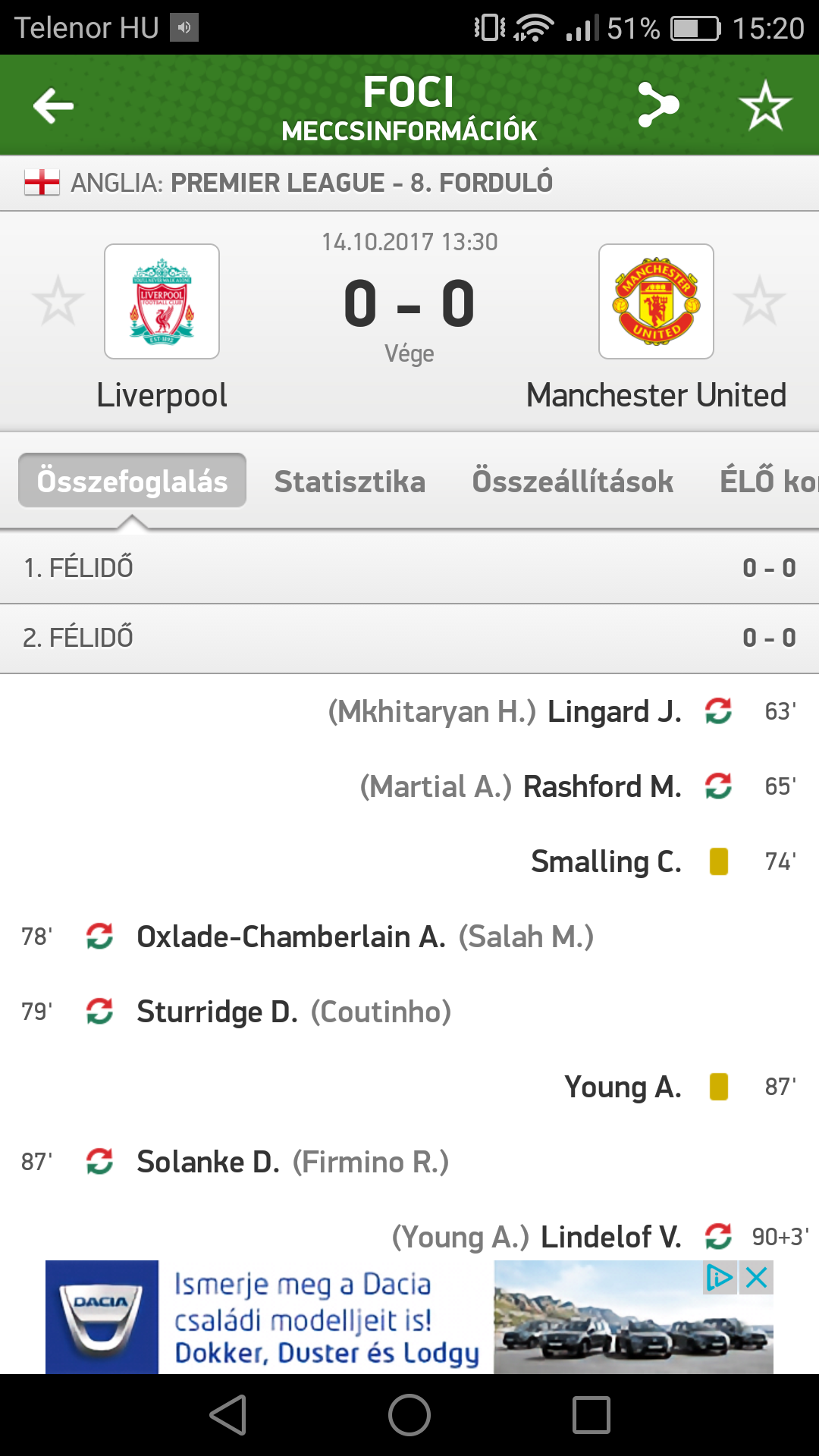Screen dimensions: 819x1456
Task: Switch to the Statisztika tab
Action: [350, 482]
